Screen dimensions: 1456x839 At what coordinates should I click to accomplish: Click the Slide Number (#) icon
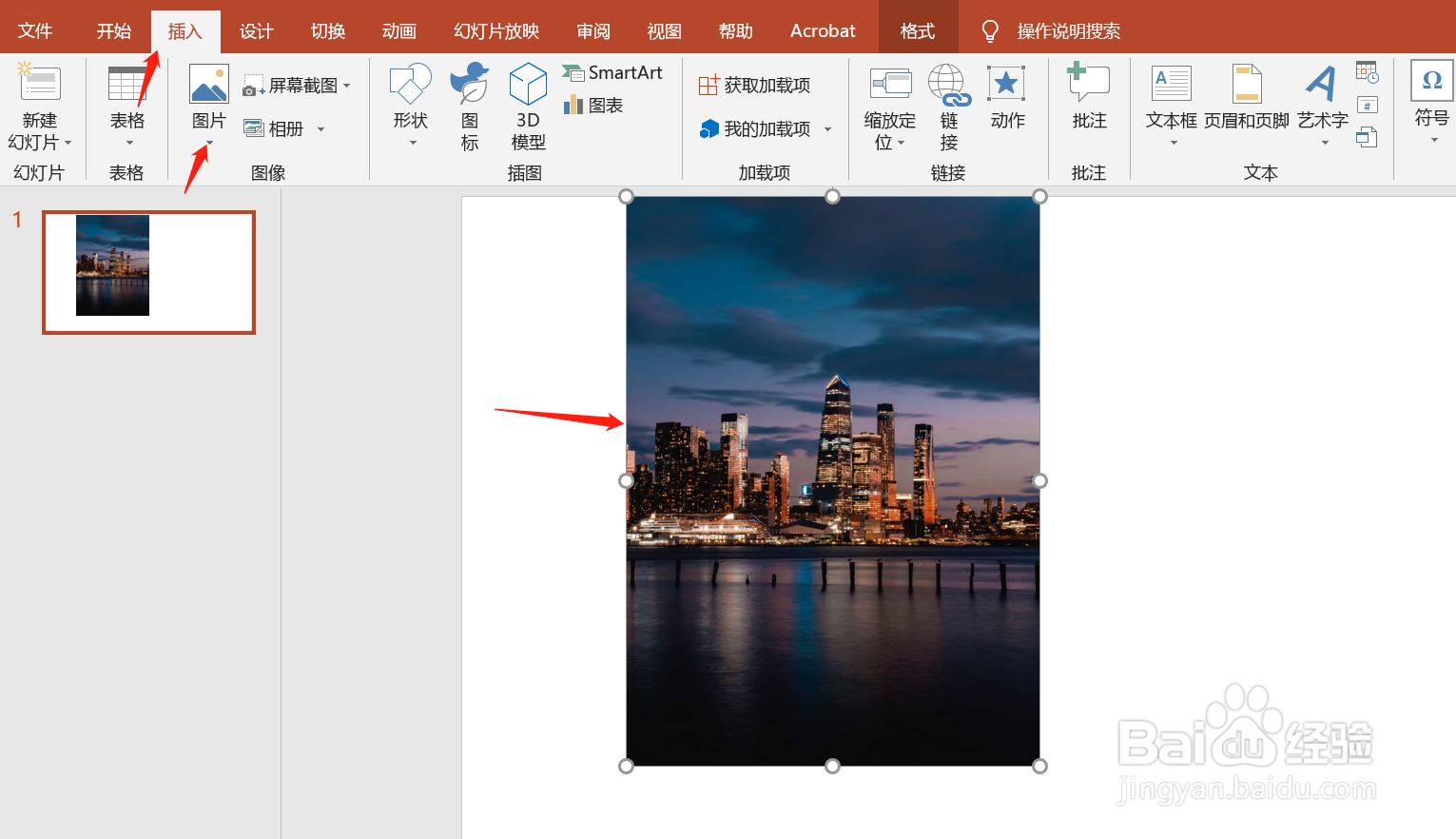1368,105
